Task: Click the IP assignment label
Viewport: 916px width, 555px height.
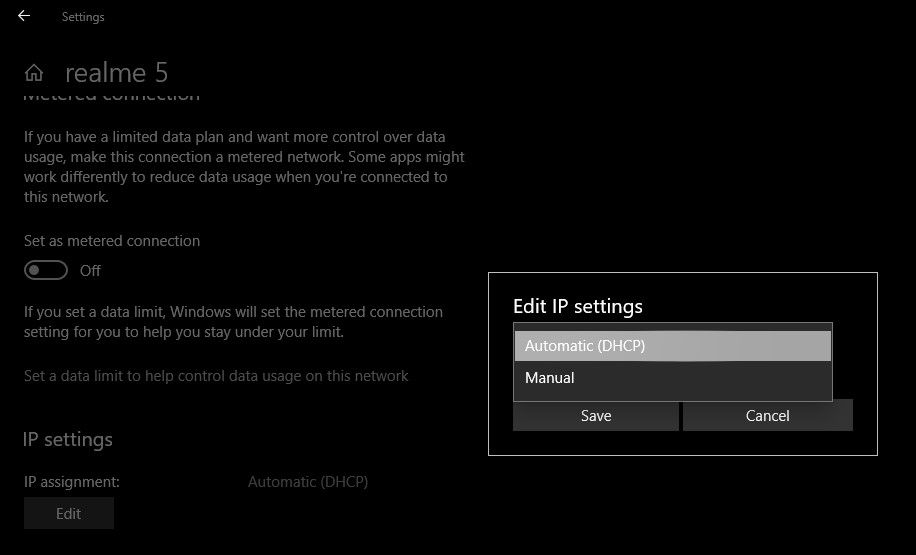Action: click(72, 482)
